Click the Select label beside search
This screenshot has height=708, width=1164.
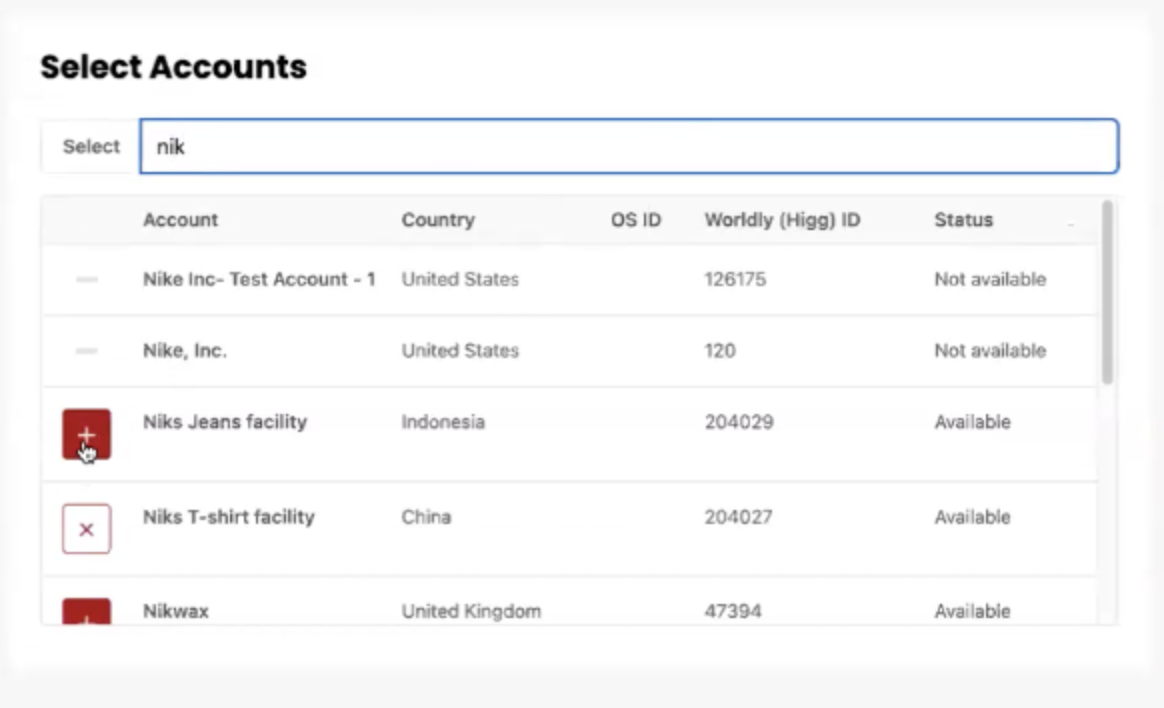coord(91,146)
